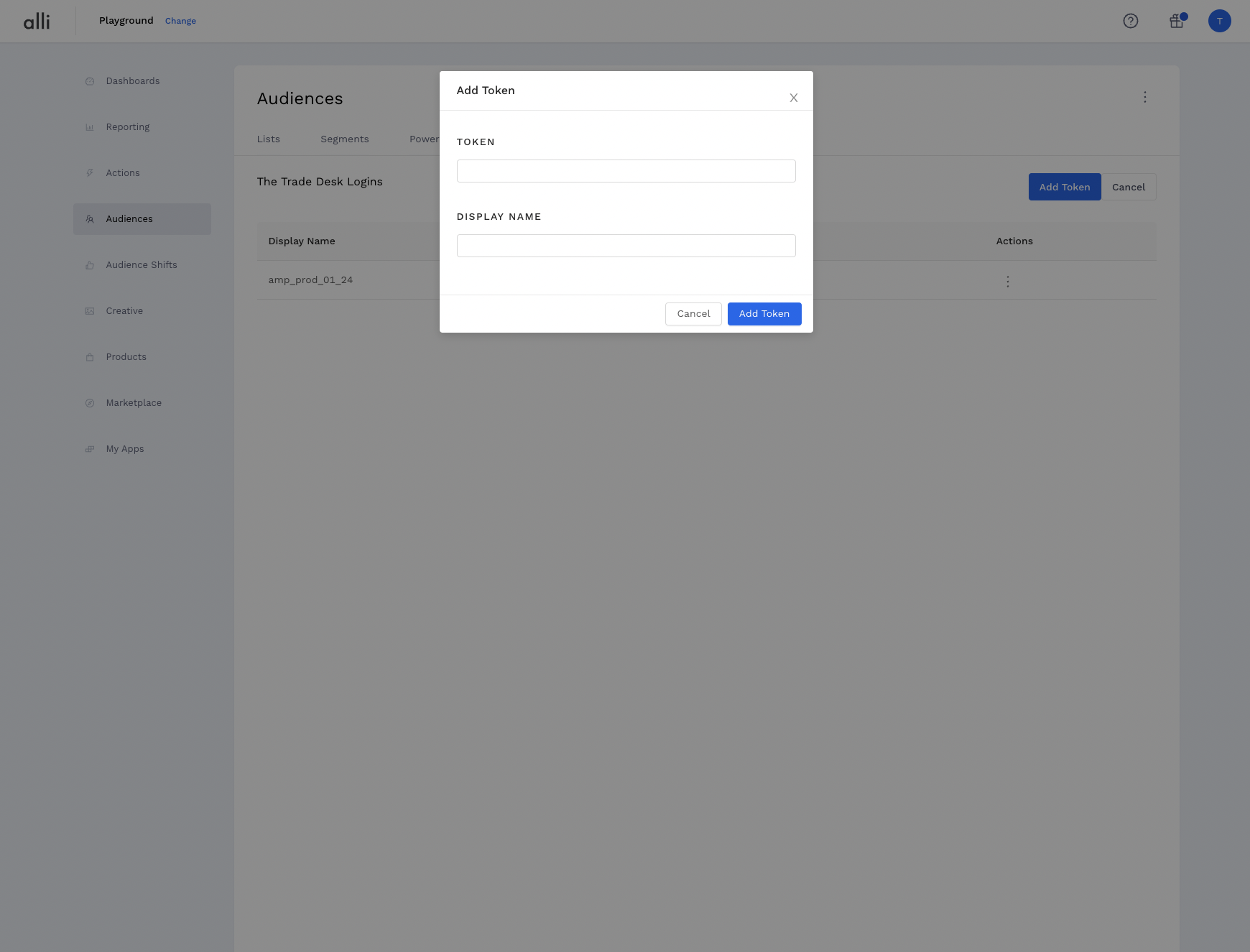Open Audience Shifts from sidebar

142,265
